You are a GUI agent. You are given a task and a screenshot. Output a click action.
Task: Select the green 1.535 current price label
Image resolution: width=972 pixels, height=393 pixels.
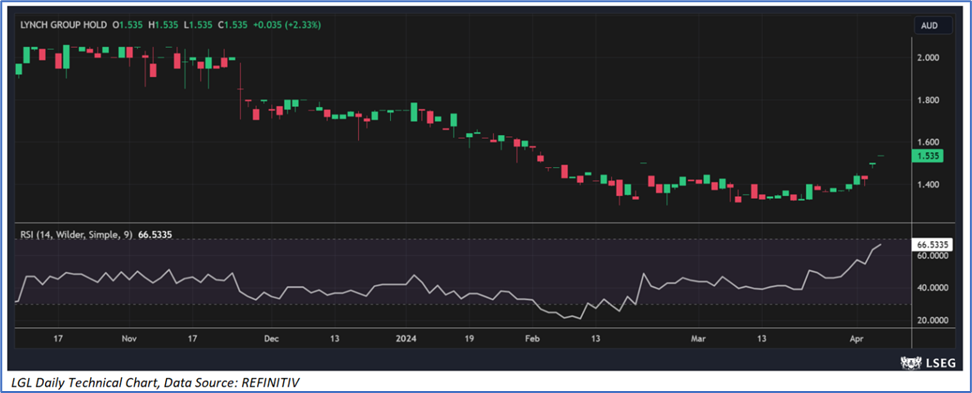pyautogui.click(x=927, y=156)
